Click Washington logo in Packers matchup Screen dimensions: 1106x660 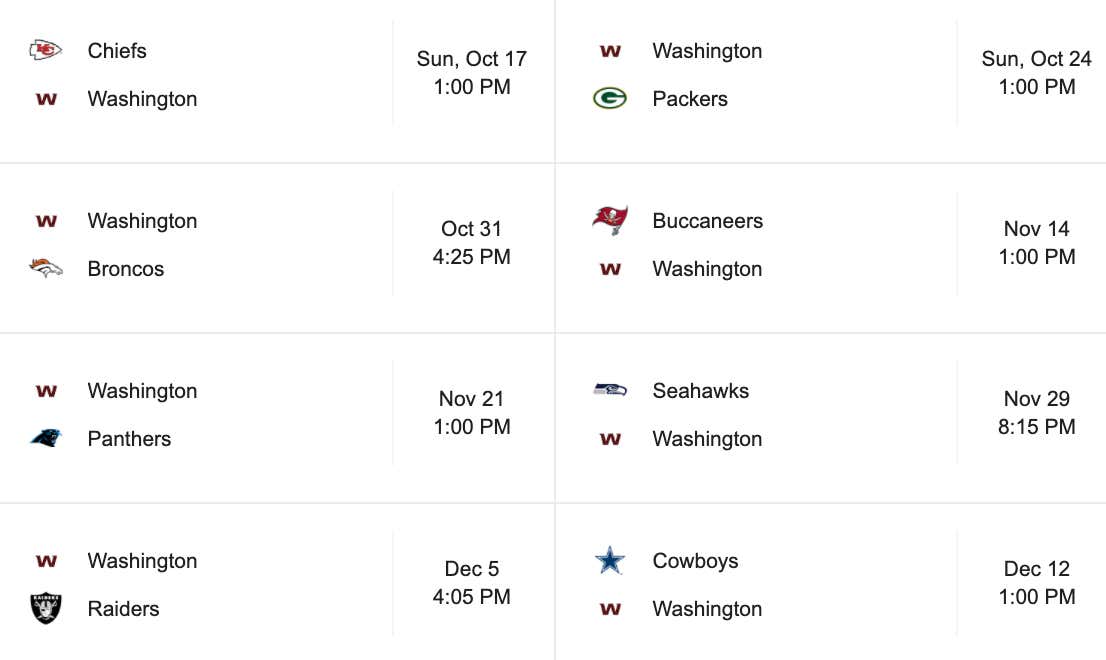click(610, 51)
